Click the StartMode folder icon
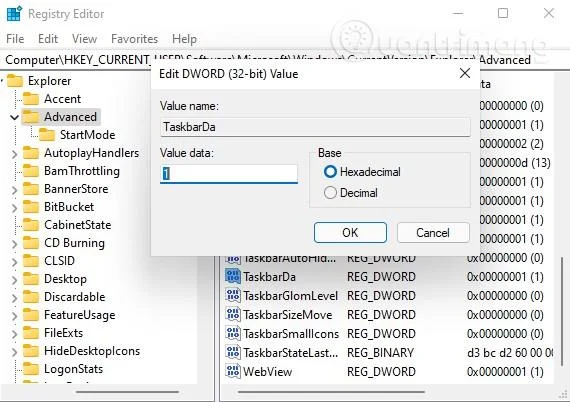Viewport: 570px width, 402px height. point(47,135)
